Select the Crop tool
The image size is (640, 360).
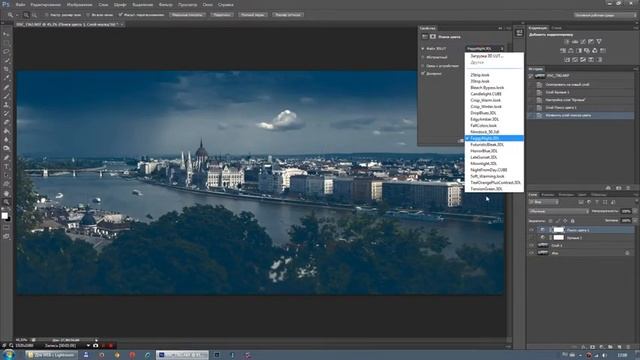tap(6, 69)
